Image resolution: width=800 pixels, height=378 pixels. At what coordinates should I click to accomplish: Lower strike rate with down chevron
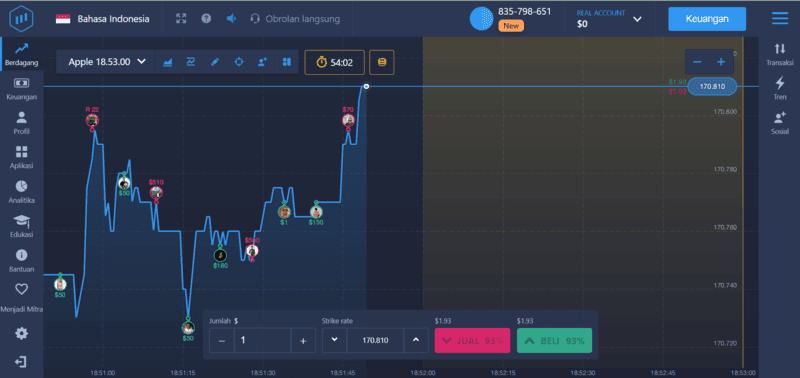click(x=334, y=340)
